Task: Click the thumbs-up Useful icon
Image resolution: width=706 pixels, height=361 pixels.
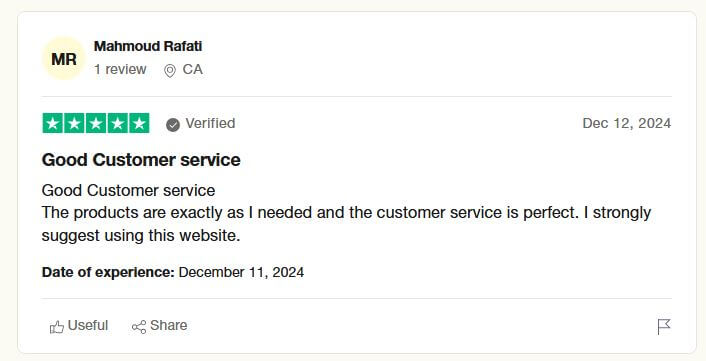Action: click(57, 327)
